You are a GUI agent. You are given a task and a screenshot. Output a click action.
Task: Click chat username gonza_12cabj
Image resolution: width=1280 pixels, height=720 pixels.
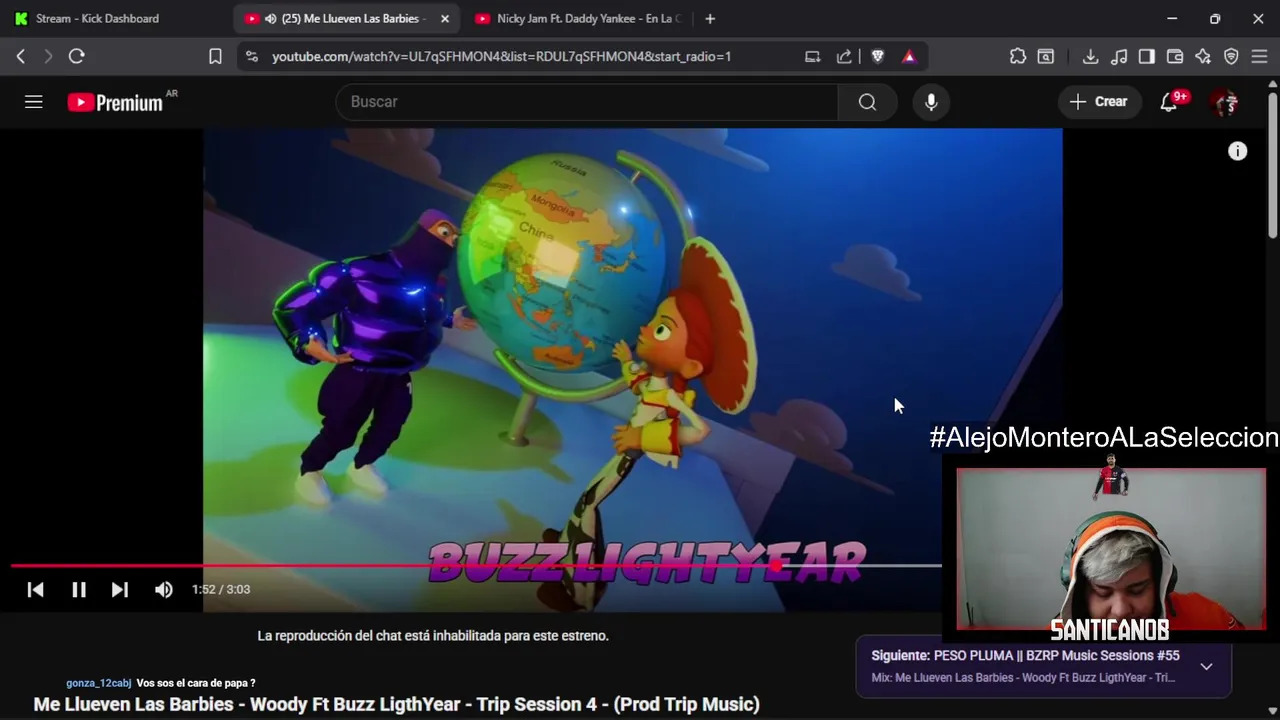coord(99,683)
